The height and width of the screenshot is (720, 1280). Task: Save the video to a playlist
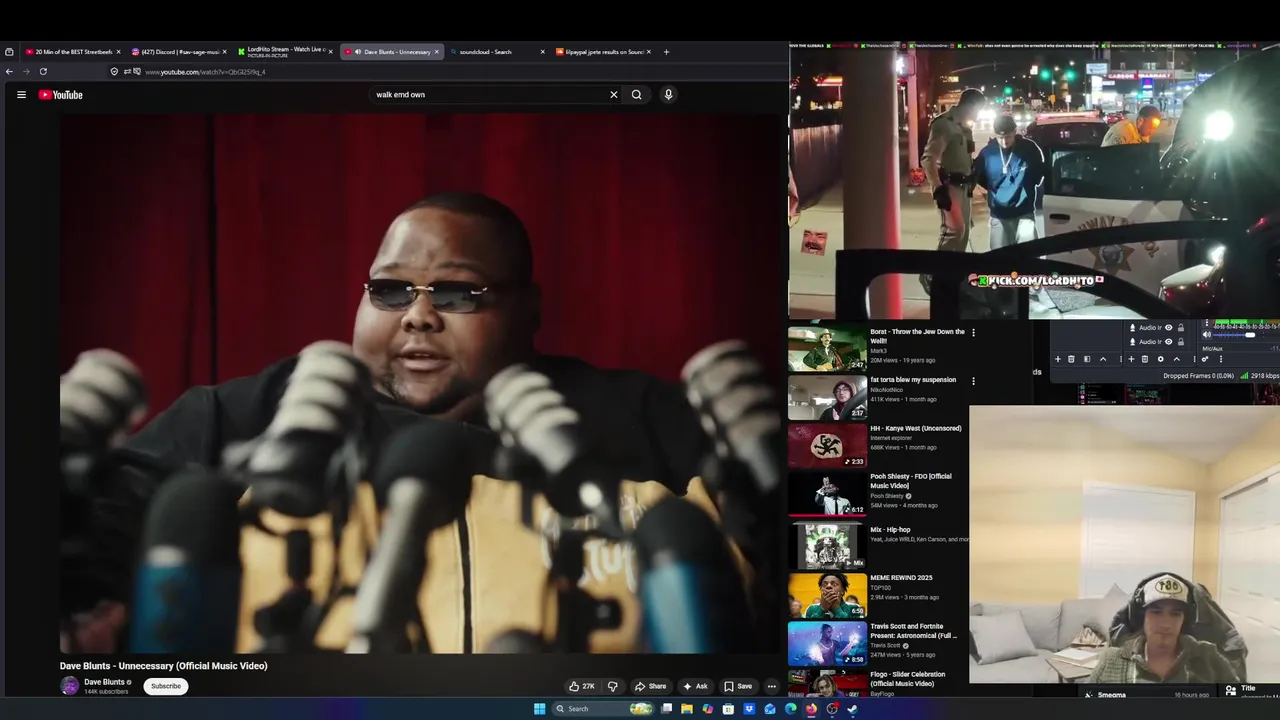coord(738,686)
